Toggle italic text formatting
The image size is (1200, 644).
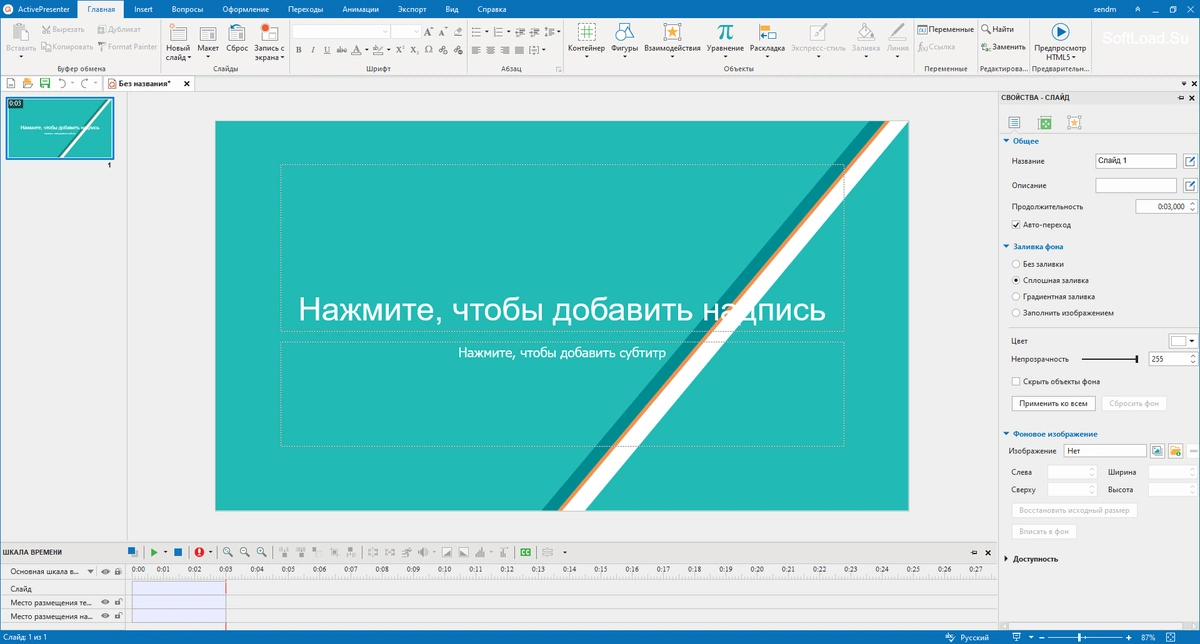[313, 49]
